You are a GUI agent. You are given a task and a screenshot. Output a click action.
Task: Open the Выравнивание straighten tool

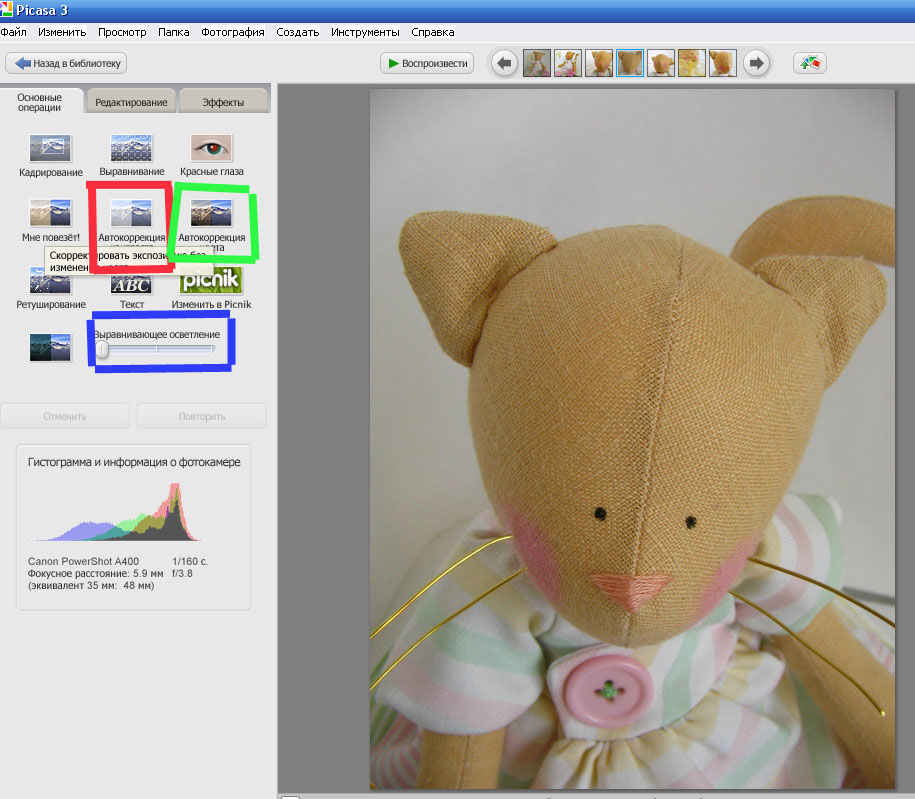click(x=131, y=148)
